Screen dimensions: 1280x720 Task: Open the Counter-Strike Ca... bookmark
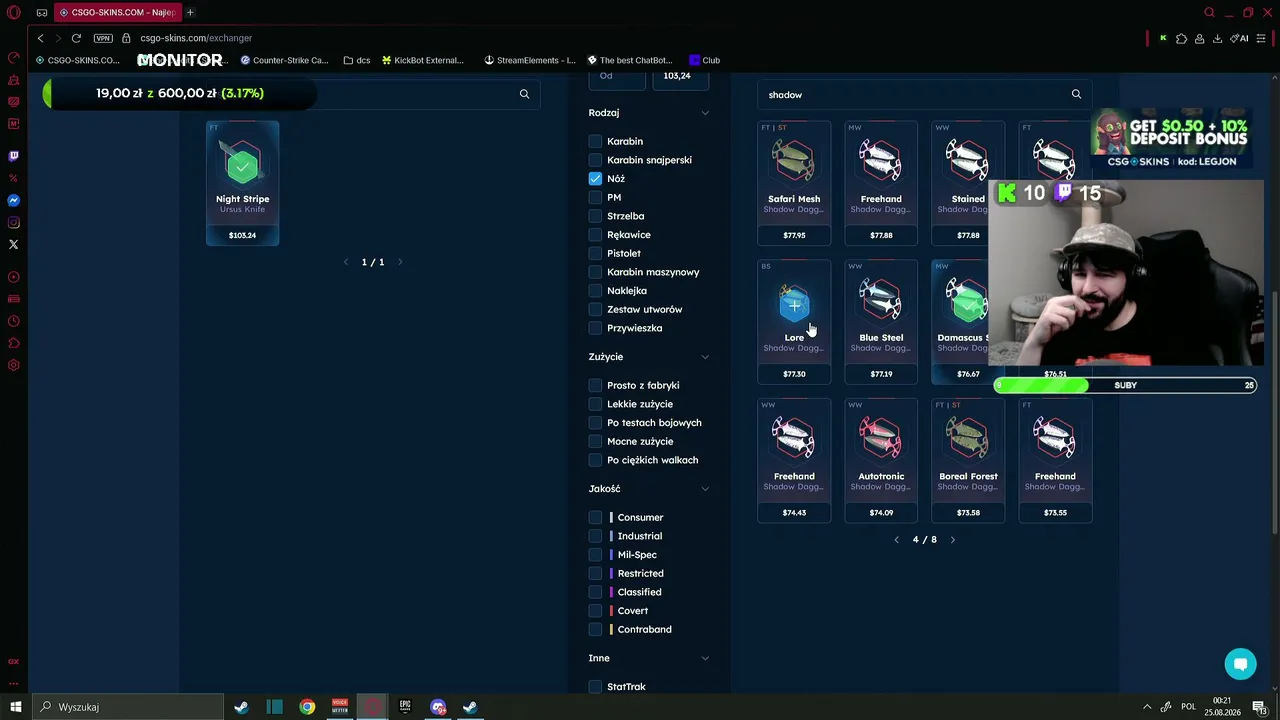click(x=284, y=60)
